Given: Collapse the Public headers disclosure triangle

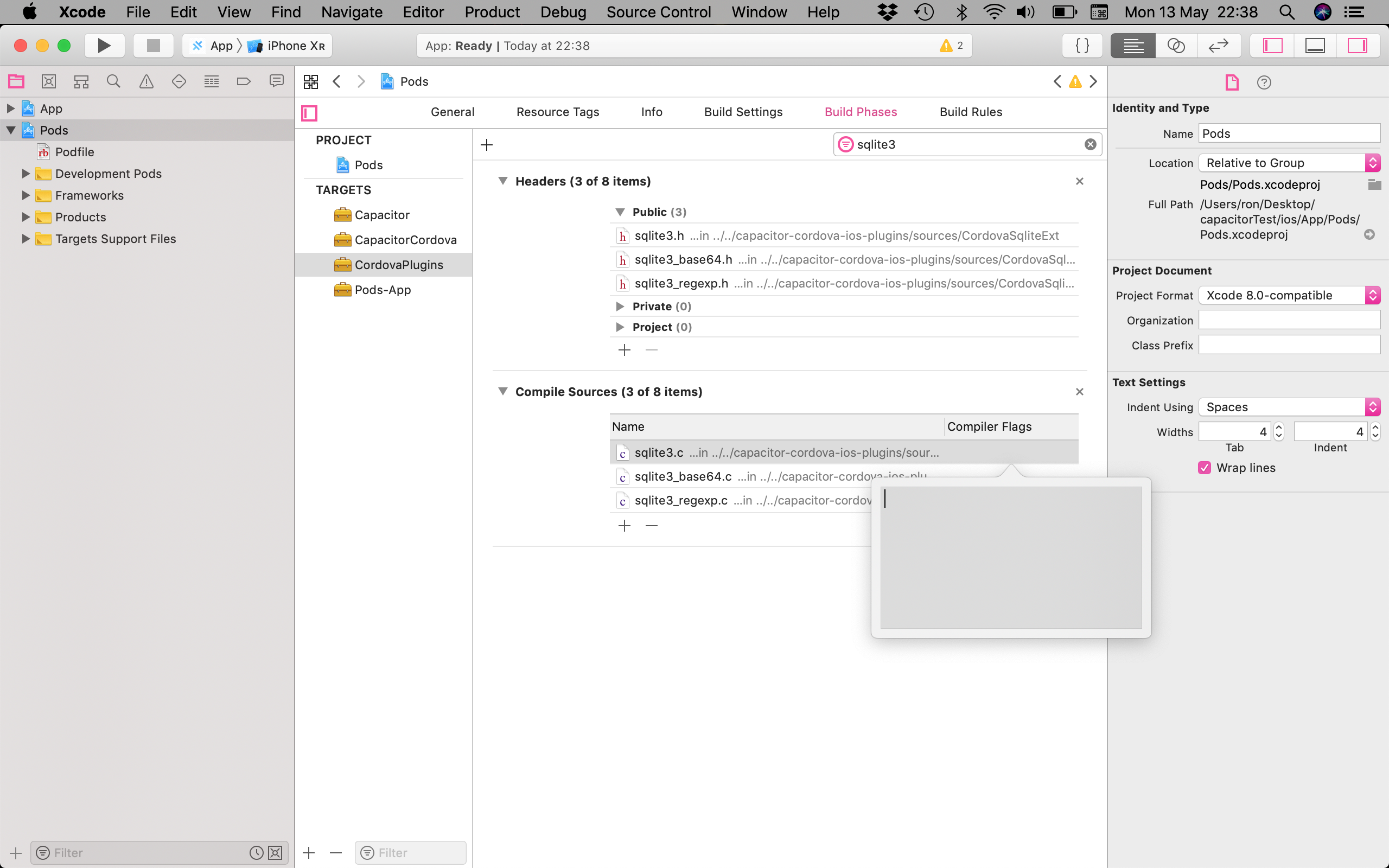Looking at the screenshot, I should coord(621,212).
